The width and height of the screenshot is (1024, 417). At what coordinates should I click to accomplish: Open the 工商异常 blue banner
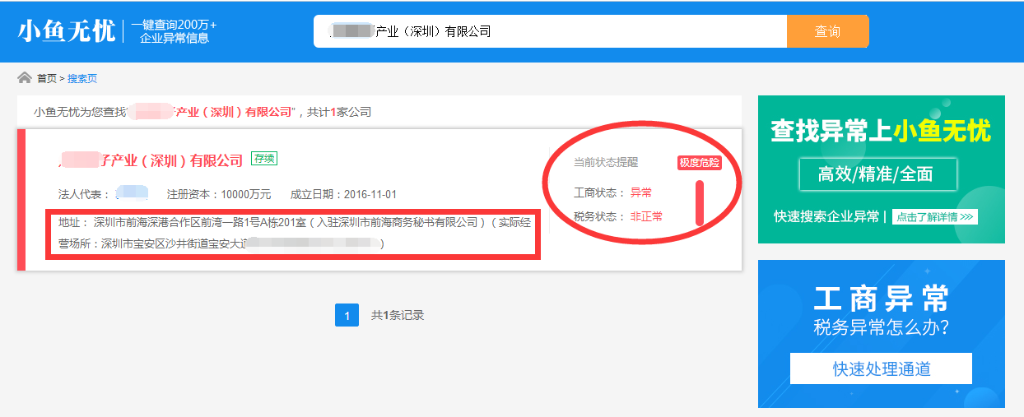881,334
